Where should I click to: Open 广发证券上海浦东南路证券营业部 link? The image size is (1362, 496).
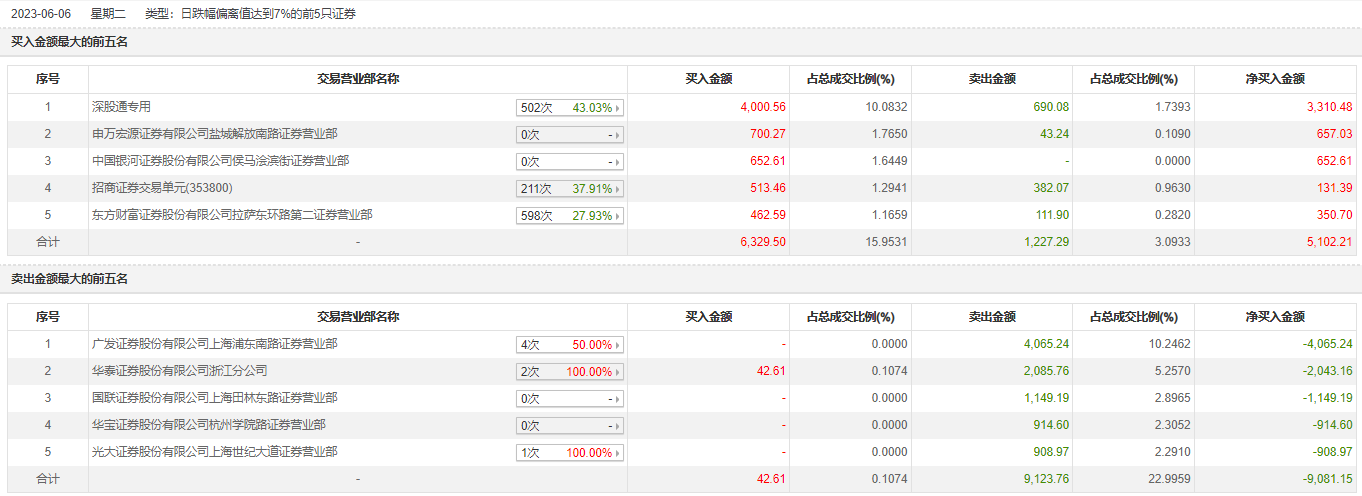point(214,344)
